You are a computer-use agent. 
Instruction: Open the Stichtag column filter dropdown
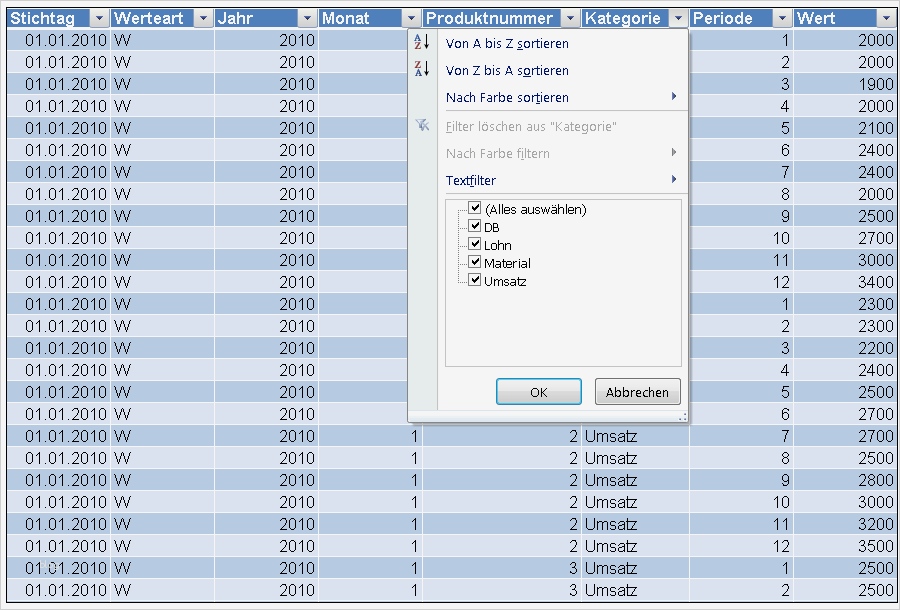[97, 17]
